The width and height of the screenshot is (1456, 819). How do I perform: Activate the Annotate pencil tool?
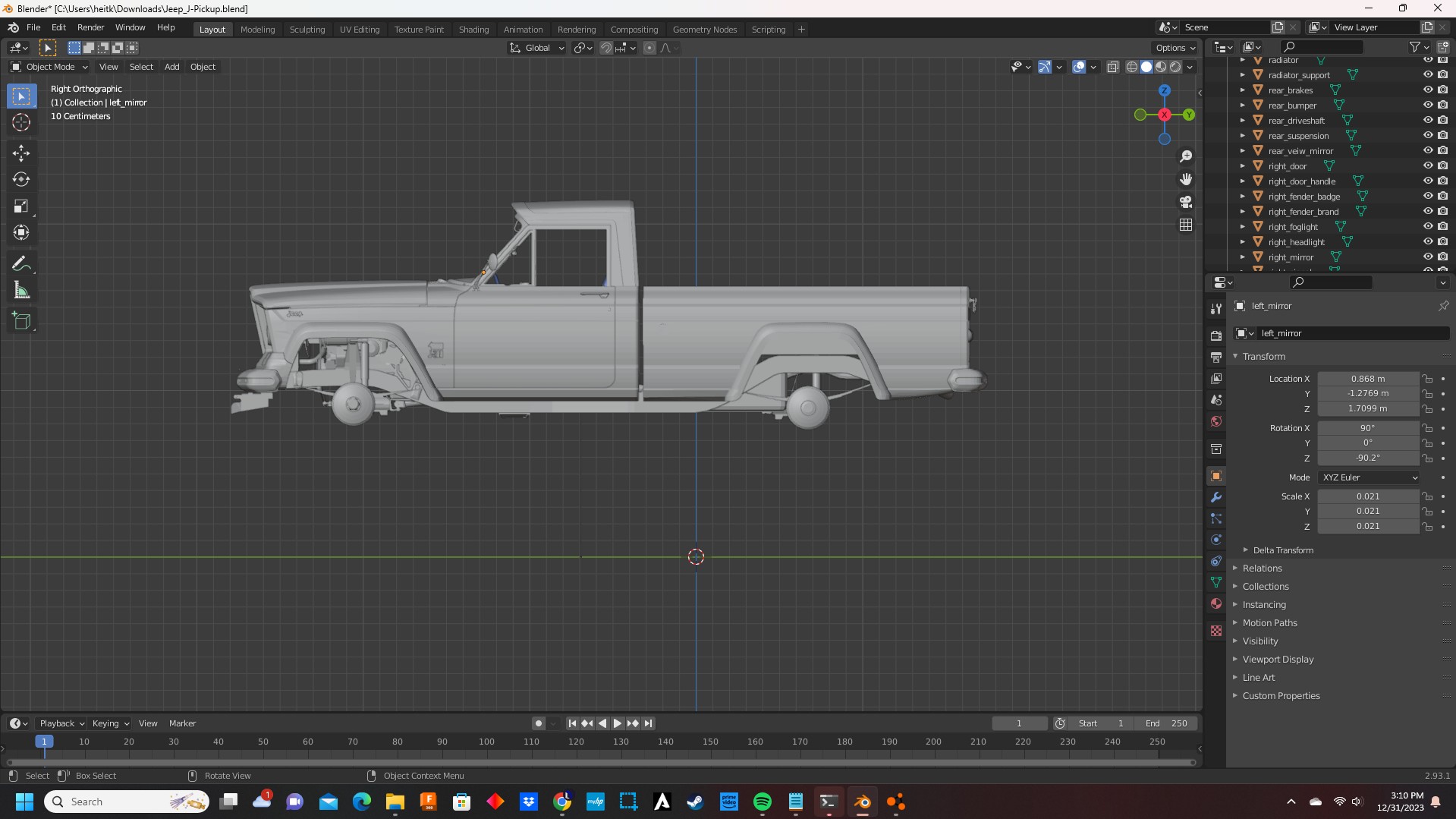(21, 264)
